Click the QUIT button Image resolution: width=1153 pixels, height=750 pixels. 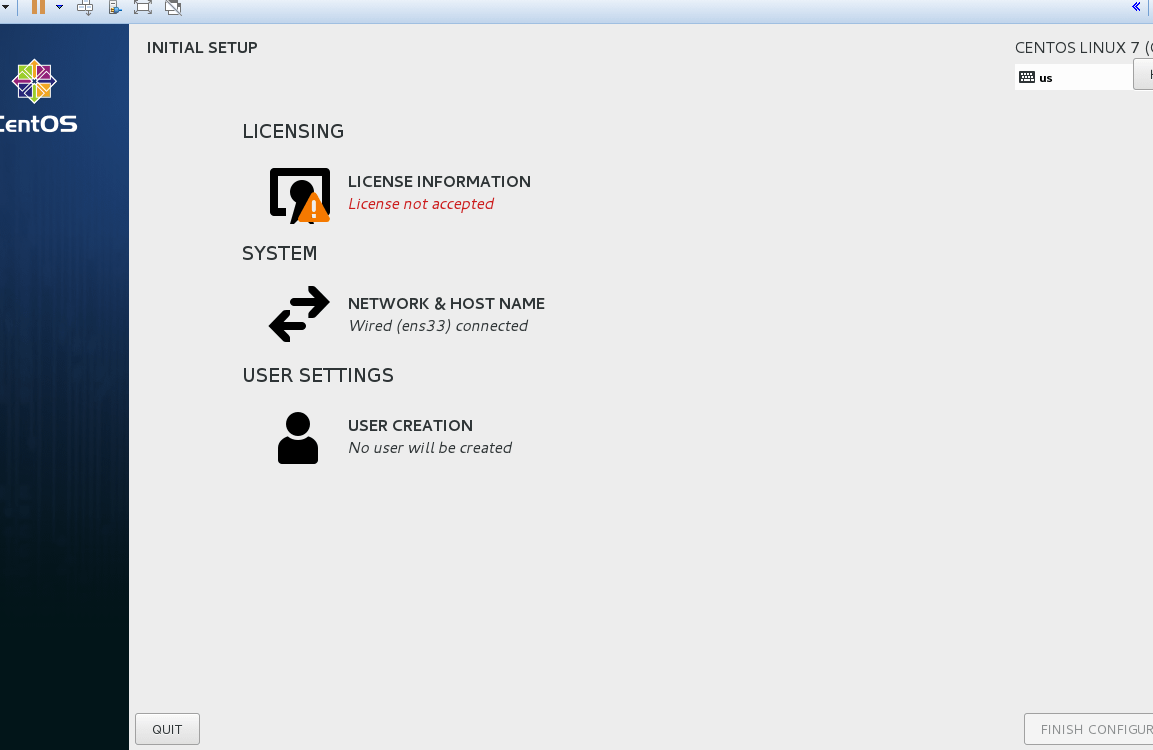(168, 729)
